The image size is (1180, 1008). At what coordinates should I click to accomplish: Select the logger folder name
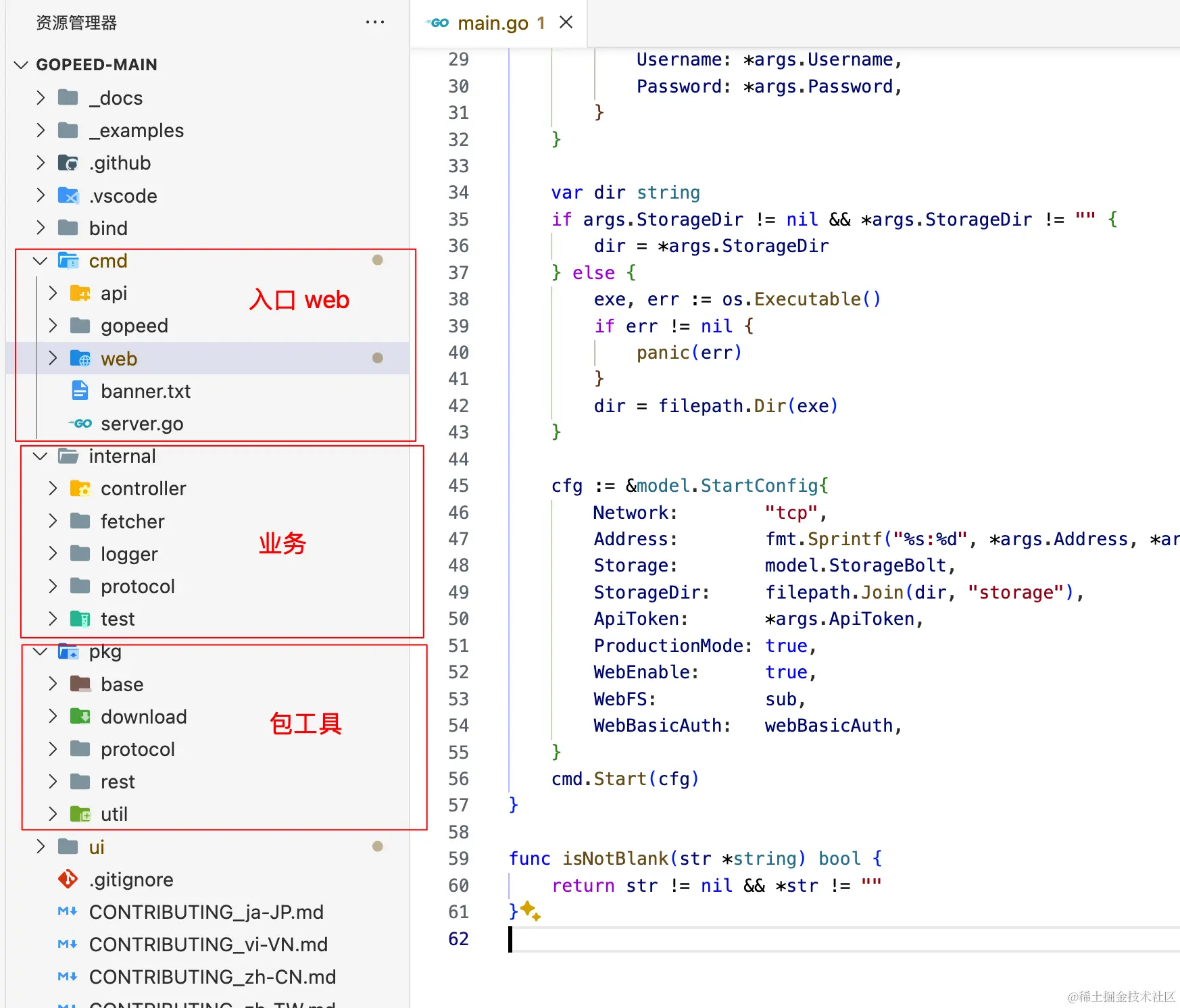(129, 554)
